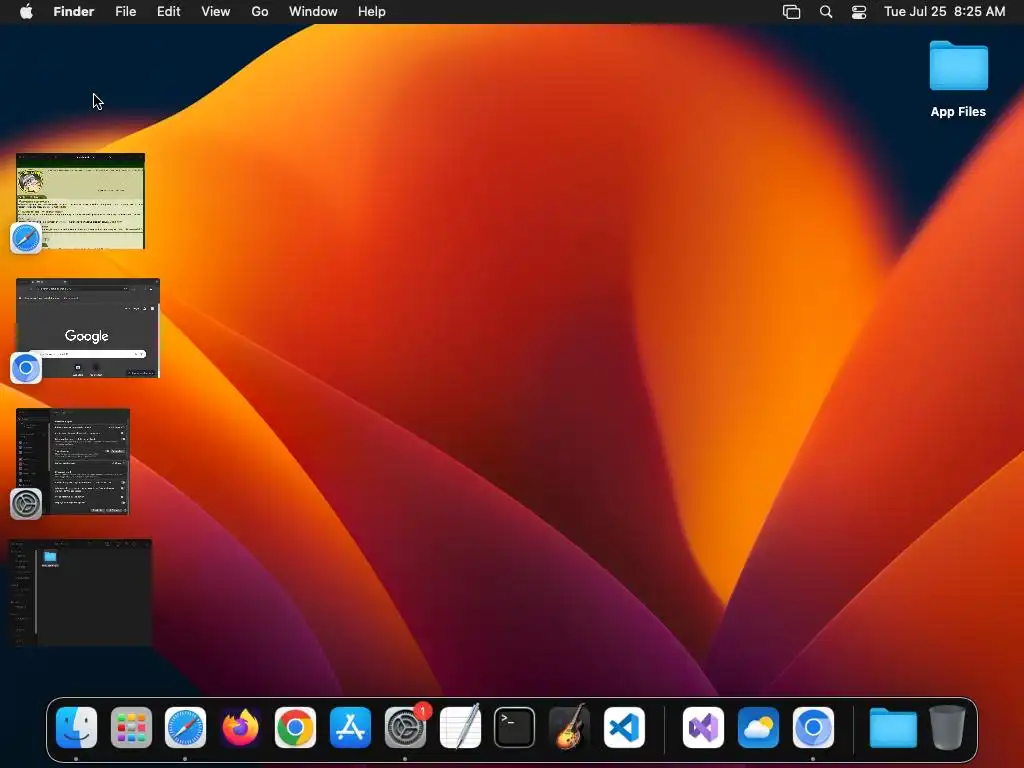This screenshot has width=1024, height=768.
Task: Open the blue folder stack in Dock
Action: click(x=893, y=728)
